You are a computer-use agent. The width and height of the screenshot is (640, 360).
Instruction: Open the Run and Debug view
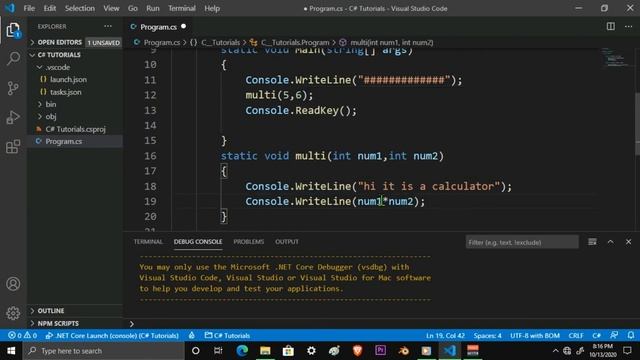13,118
